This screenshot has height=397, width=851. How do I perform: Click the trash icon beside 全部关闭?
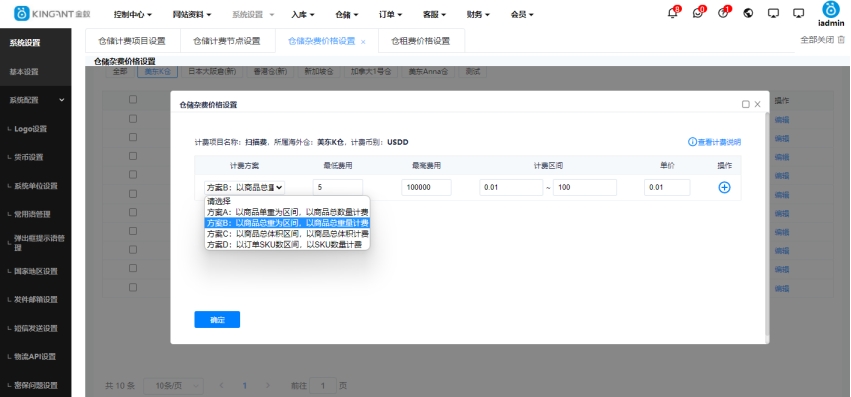841,40
